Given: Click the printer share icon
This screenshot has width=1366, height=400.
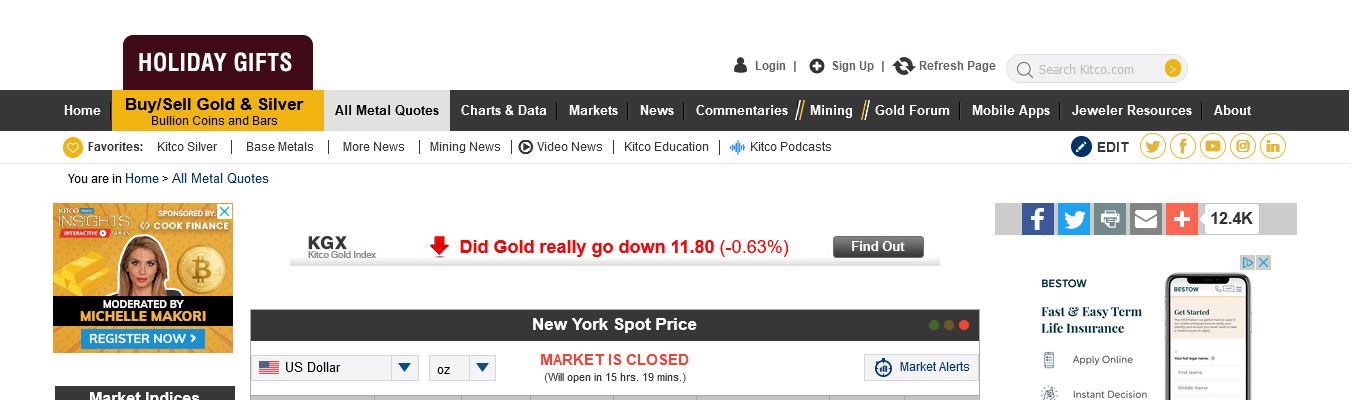Looking at the screenshot, I should 1110,219.
